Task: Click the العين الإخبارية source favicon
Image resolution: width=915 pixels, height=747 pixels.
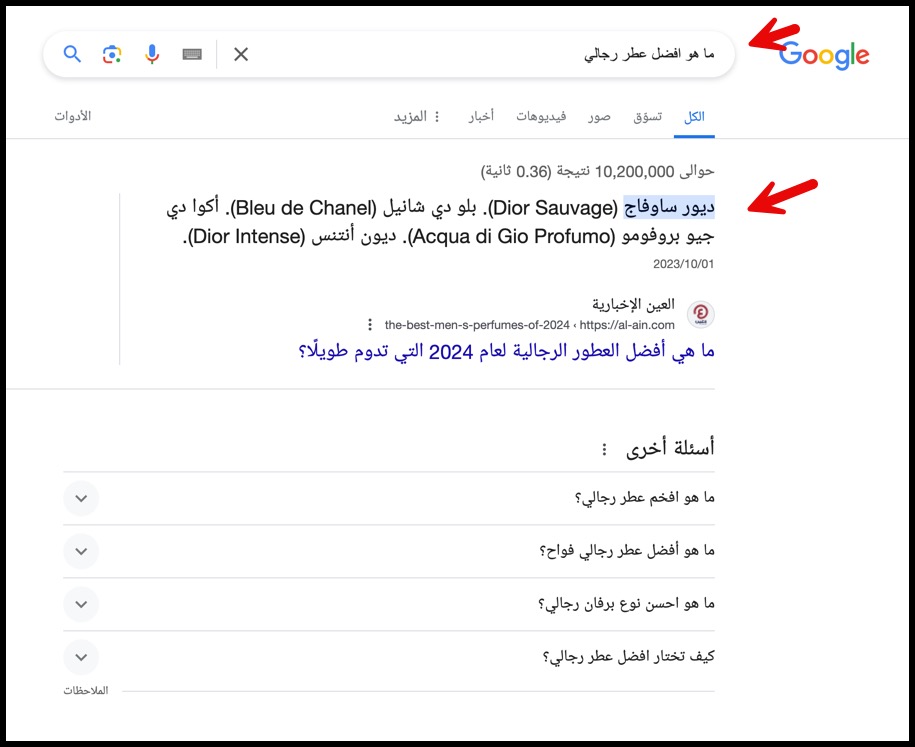Action: 700,312
